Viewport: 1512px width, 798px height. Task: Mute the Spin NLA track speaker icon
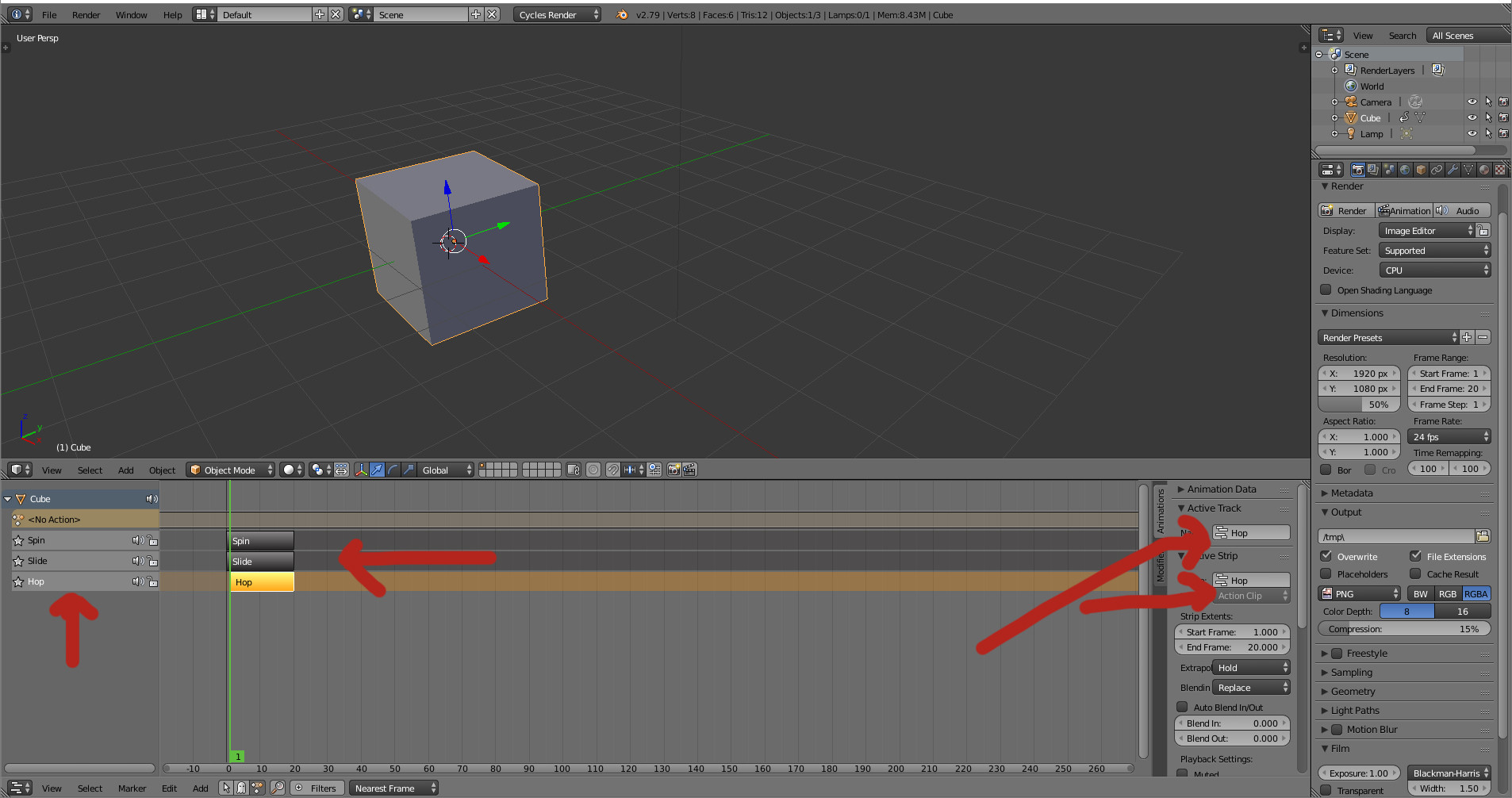(138, 540)
